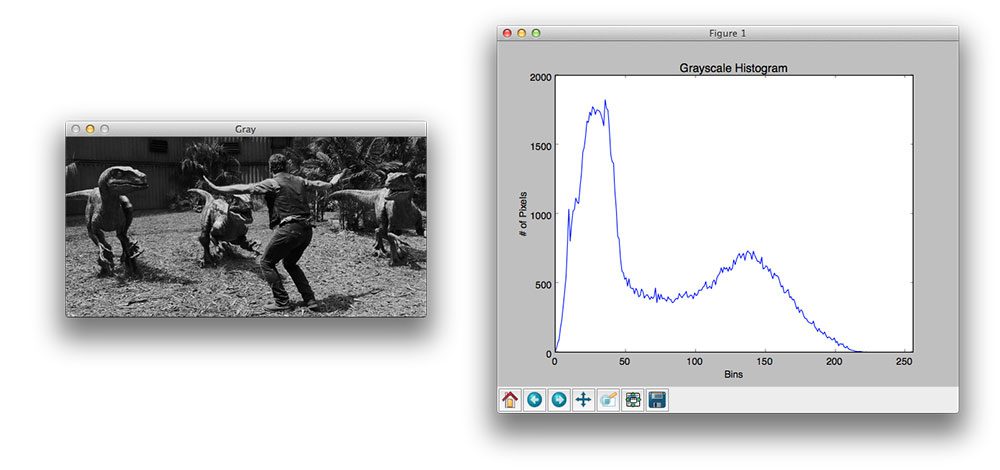This screenshot has width=1000, height=470.
Task: Open Configure subplots dialog
Action: click(632, 400)
